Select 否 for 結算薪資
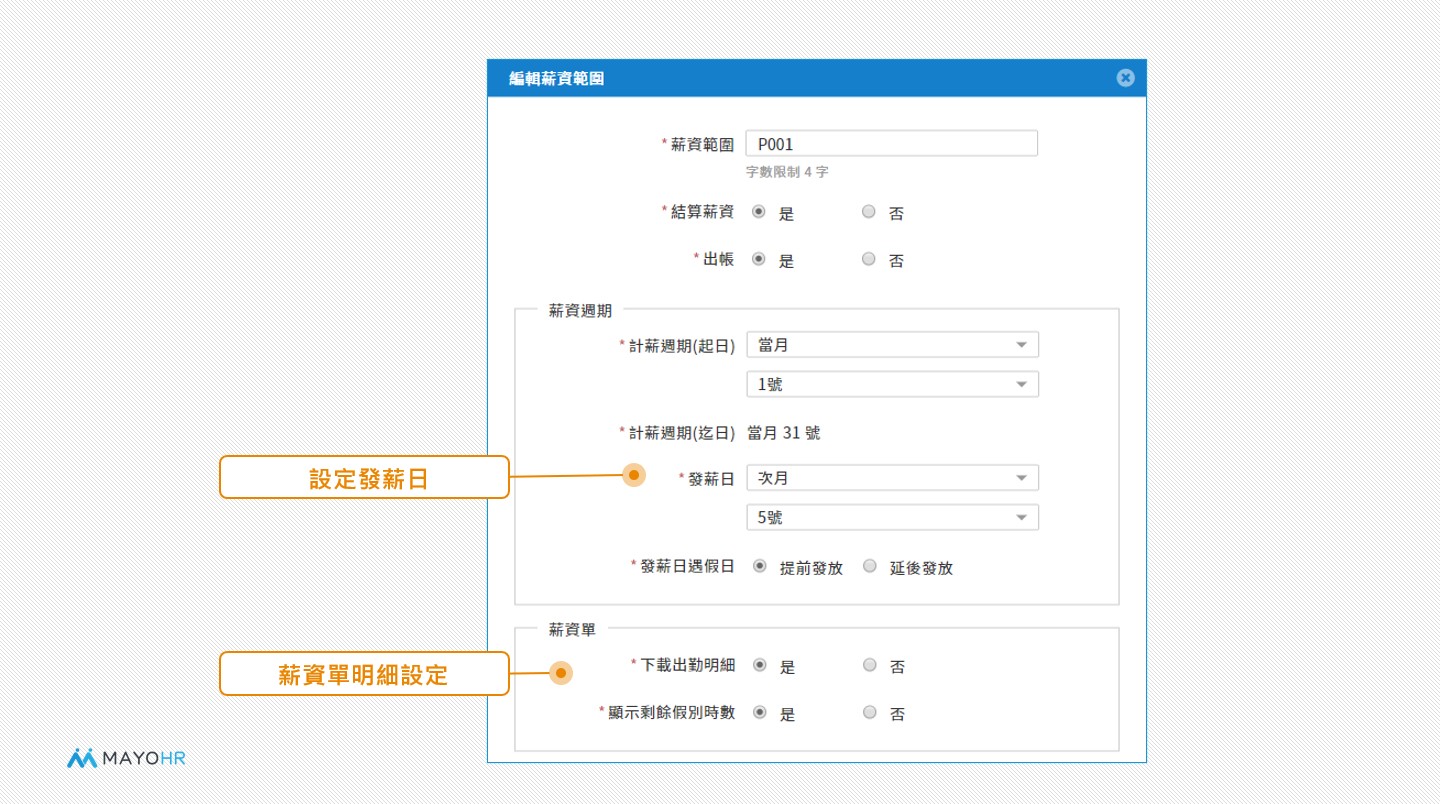1440x804 pixels. point(869,212)
